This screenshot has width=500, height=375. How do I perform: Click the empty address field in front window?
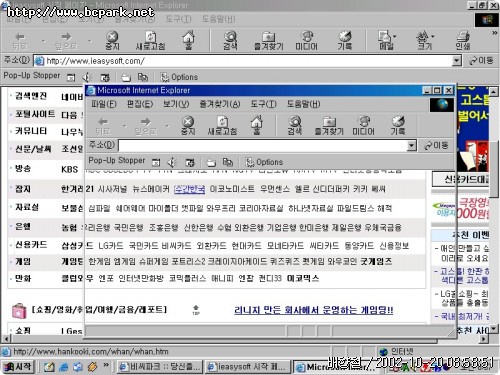tap(263, 146)
